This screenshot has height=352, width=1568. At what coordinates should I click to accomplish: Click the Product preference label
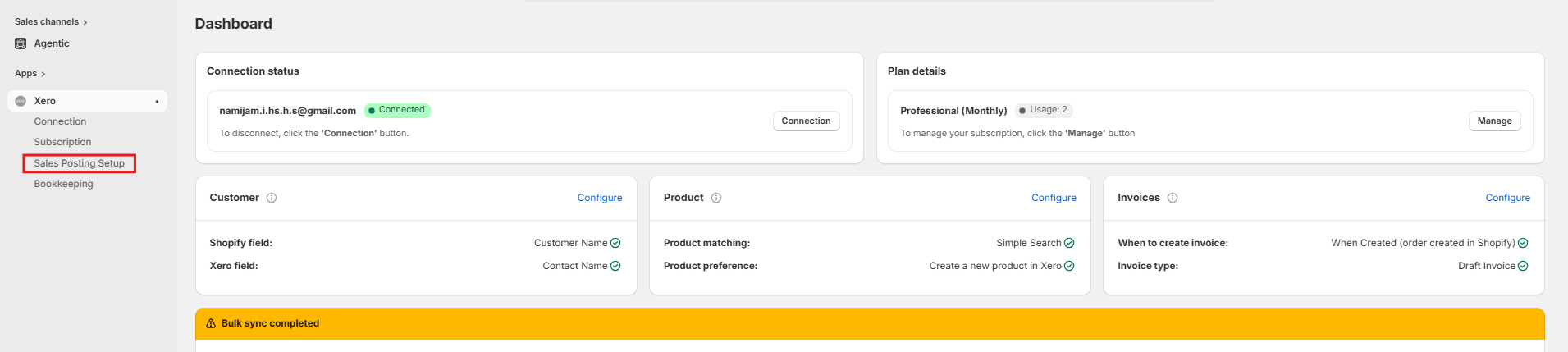[x=711, y=266]
